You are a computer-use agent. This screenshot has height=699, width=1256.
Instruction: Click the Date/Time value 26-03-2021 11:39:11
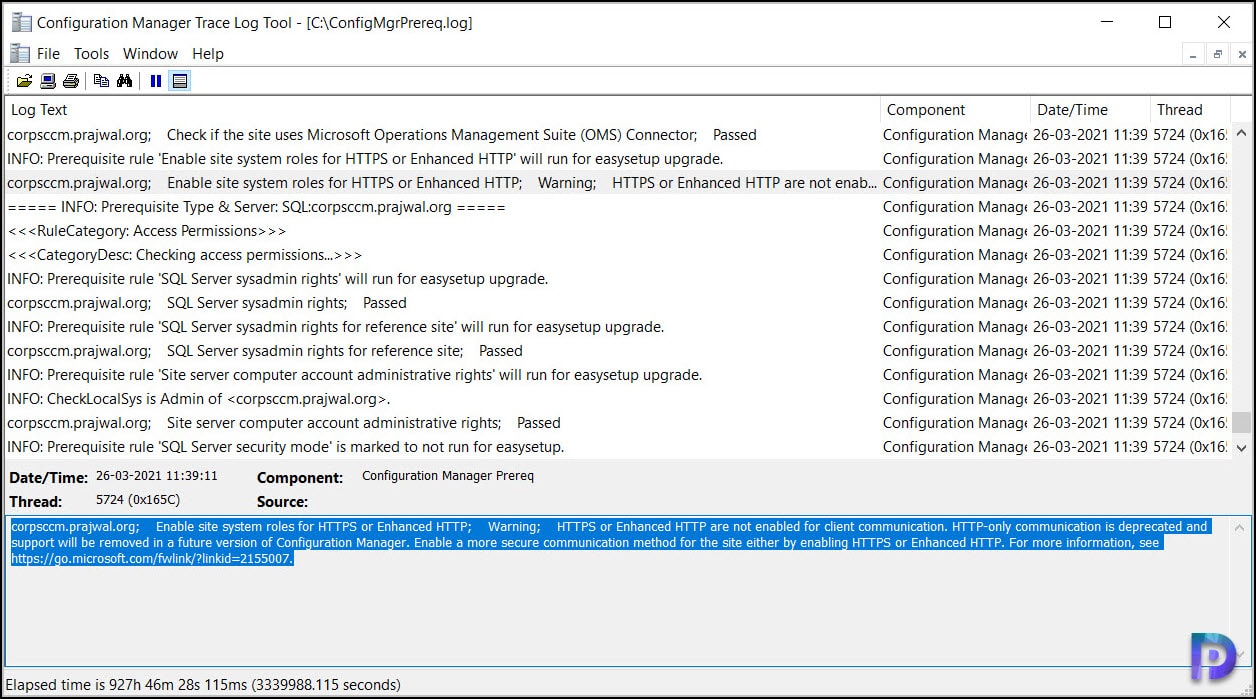pyautogui.click(x=157, y=476)
